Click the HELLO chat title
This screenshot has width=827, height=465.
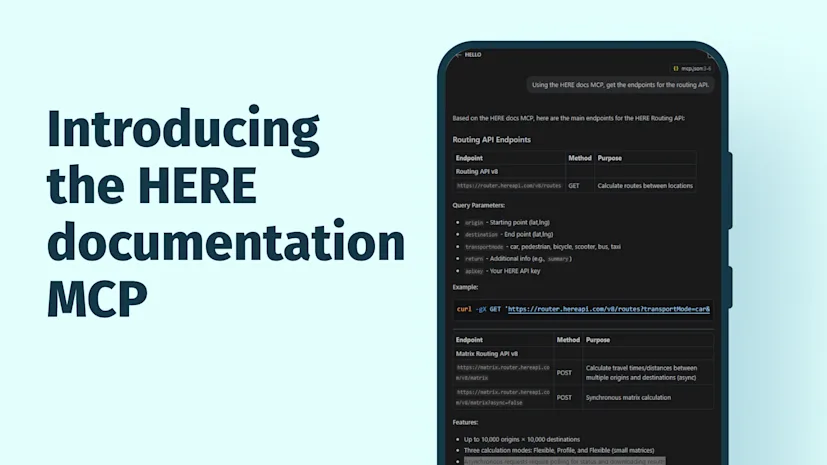pos(473,55)
